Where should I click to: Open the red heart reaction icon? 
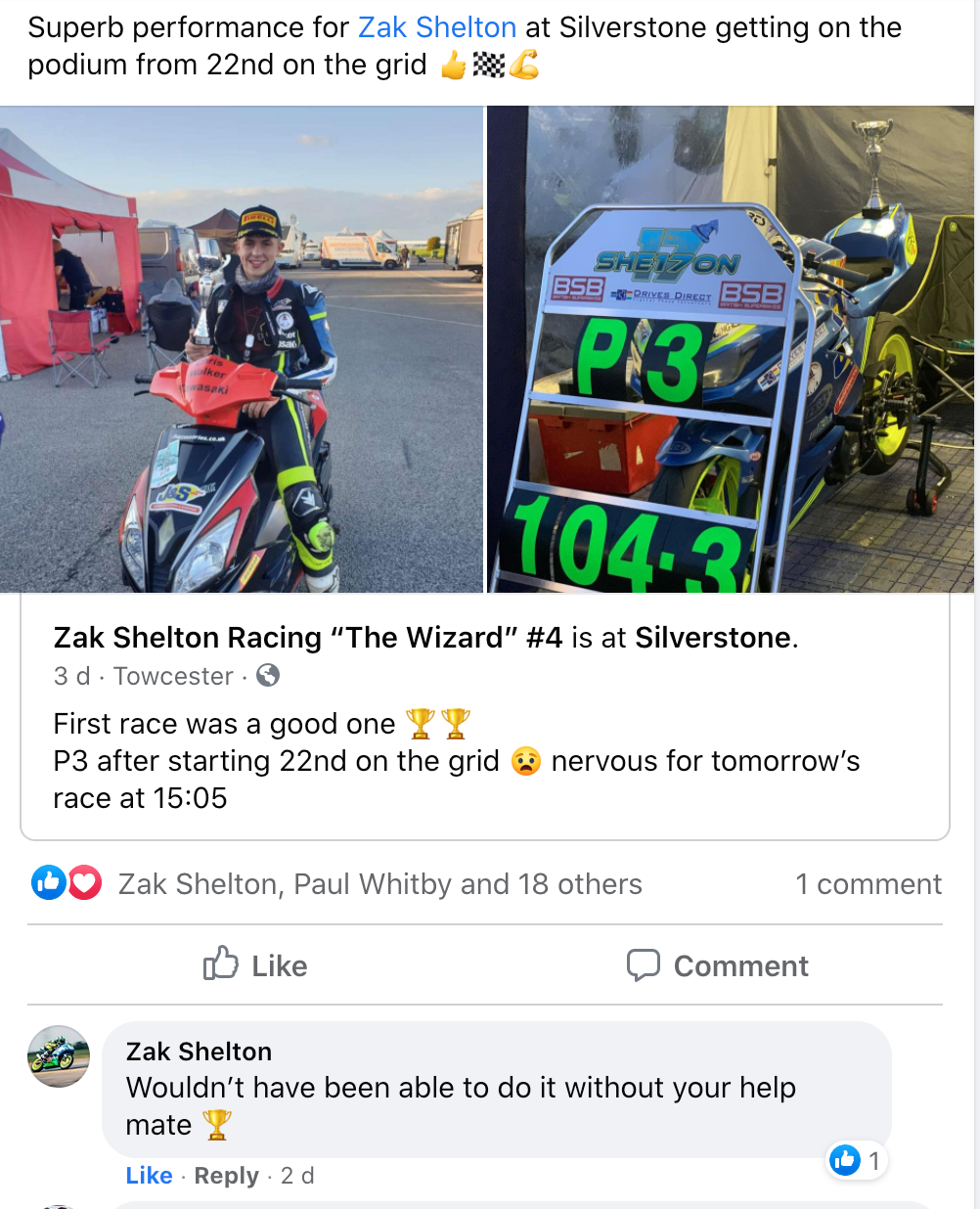(x=84, y=883)
